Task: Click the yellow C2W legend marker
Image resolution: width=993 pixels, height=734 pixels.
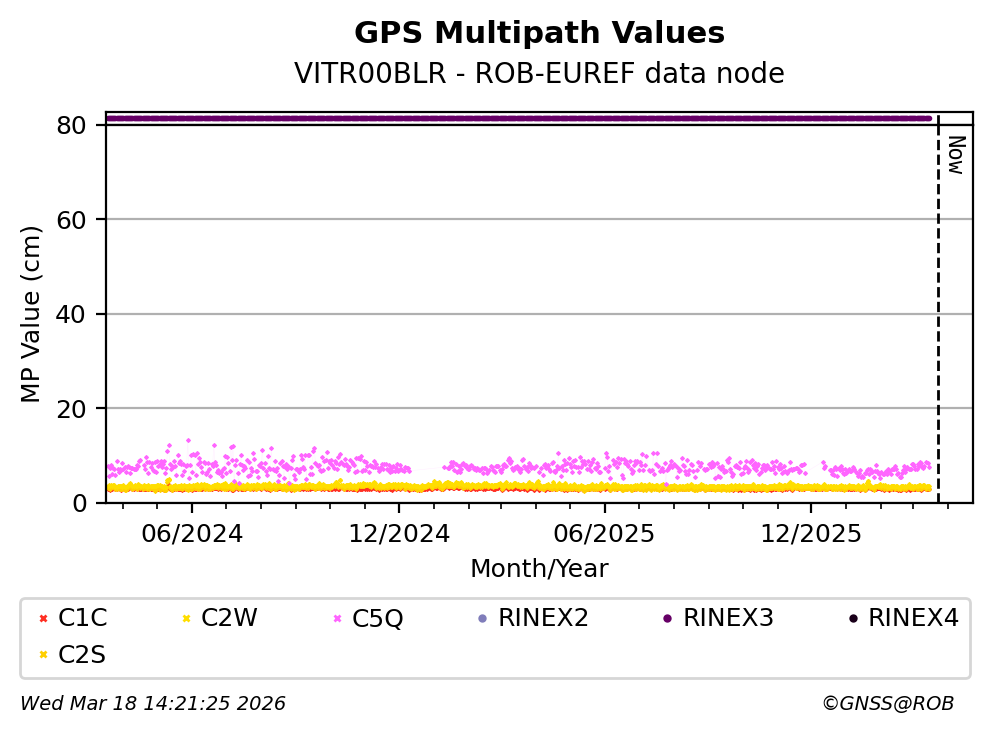Action: [185, 619]
